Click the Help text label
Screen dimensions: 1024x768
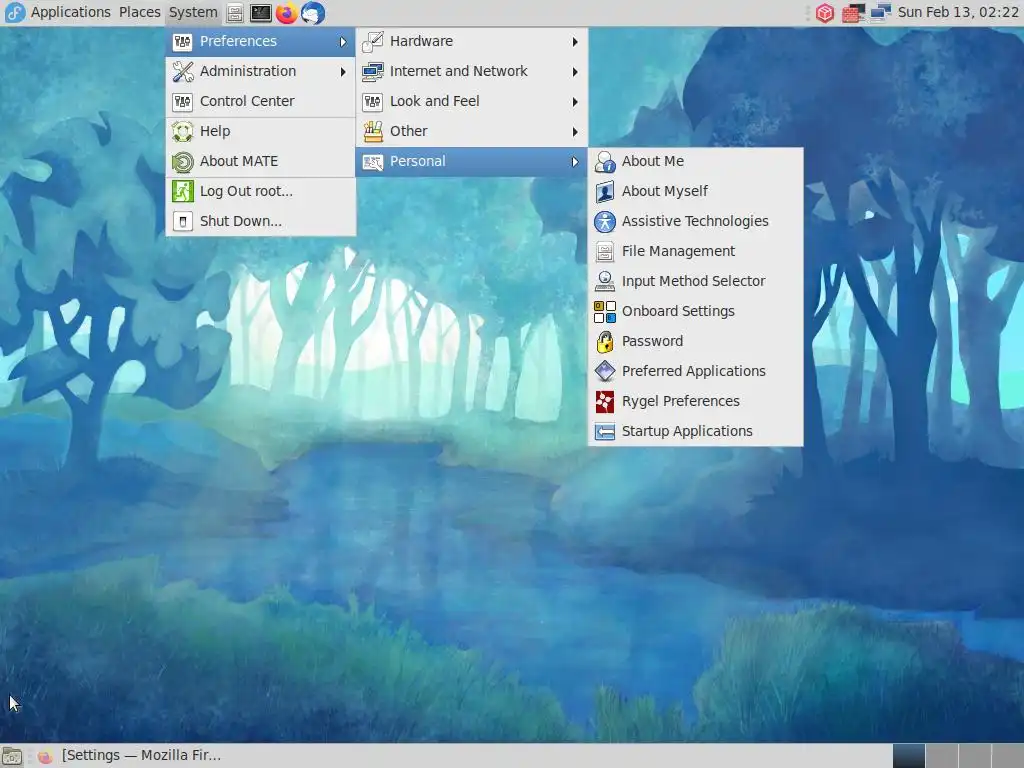coord(215,131)
